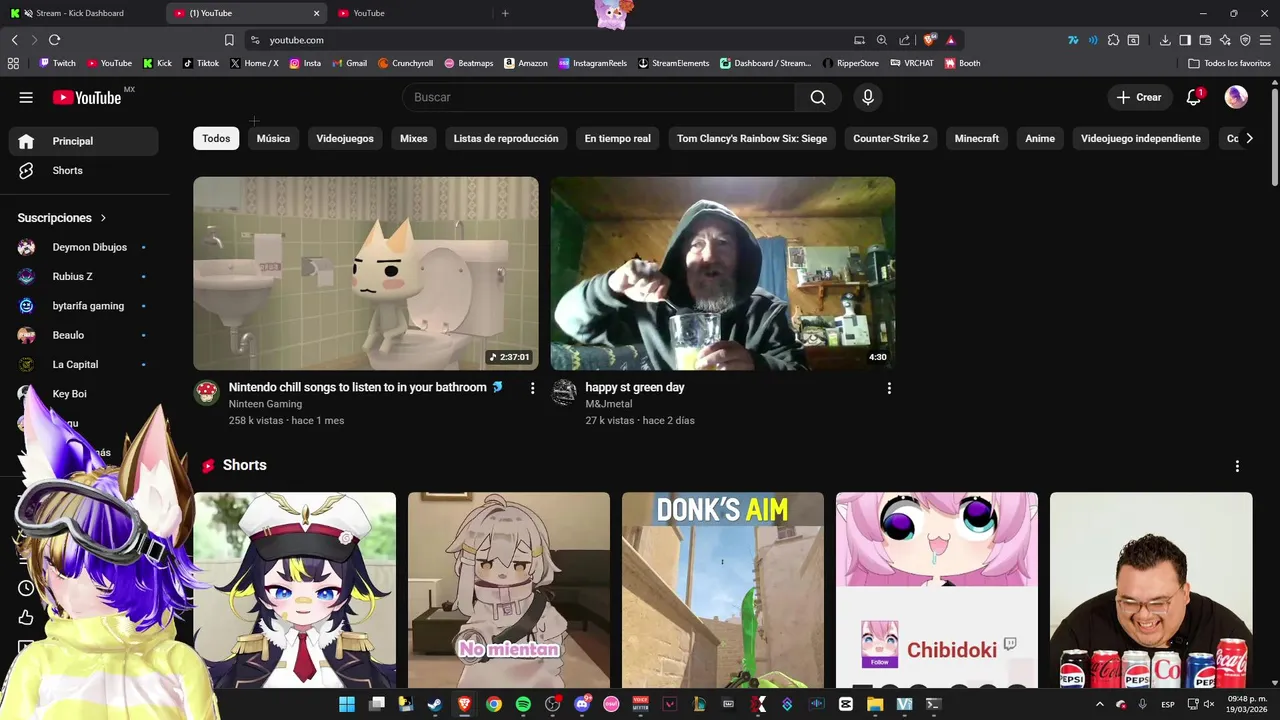Switch to the third YouTube browser tab

(412, 13)
